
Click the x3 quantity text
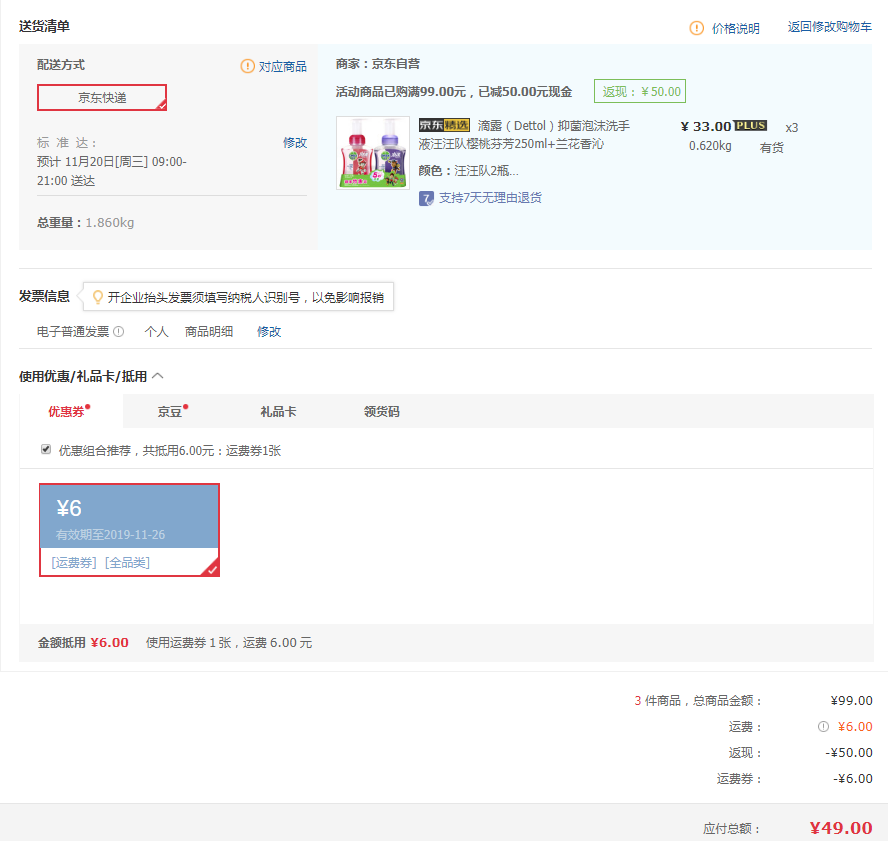pyautogui.click(x=792, y=128)
